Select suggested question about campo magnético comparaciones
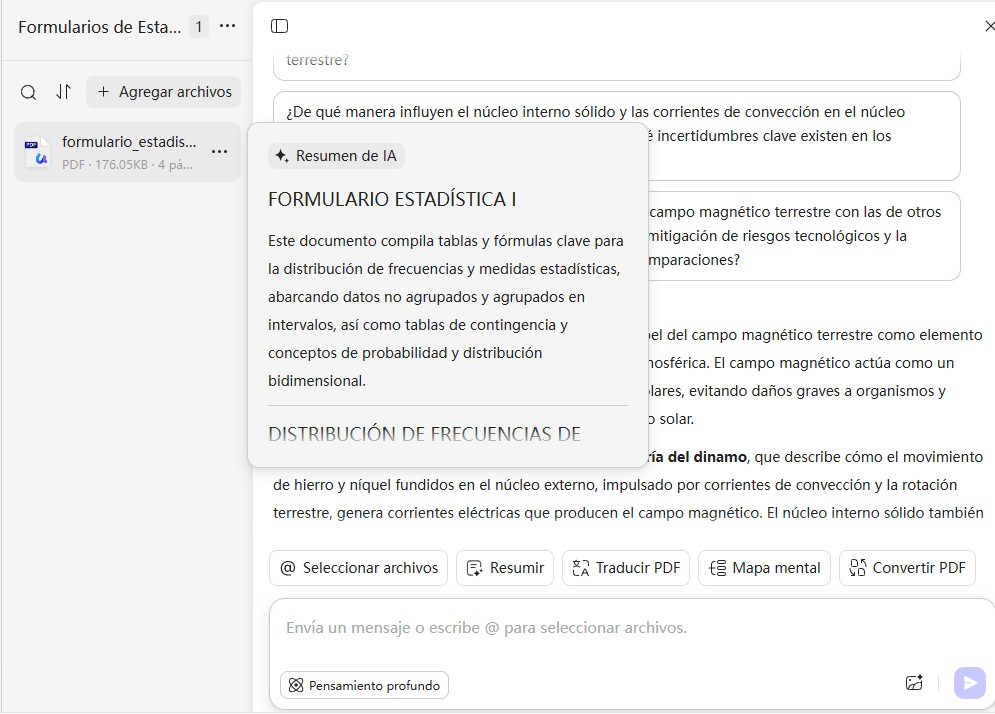This screenshot has height=714, width=995. coord(804,236)
